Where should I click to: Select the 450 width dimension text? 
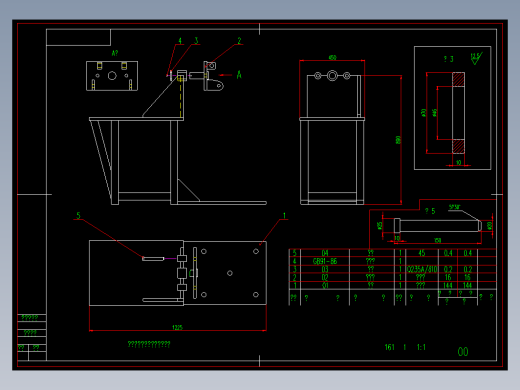(332, 58)
